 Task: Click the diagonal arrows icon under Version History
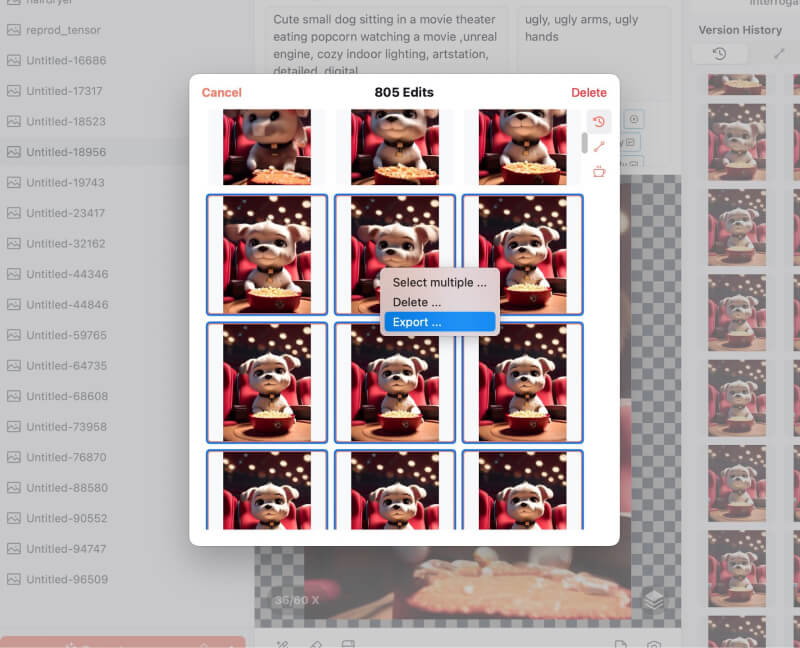[779, 53]
